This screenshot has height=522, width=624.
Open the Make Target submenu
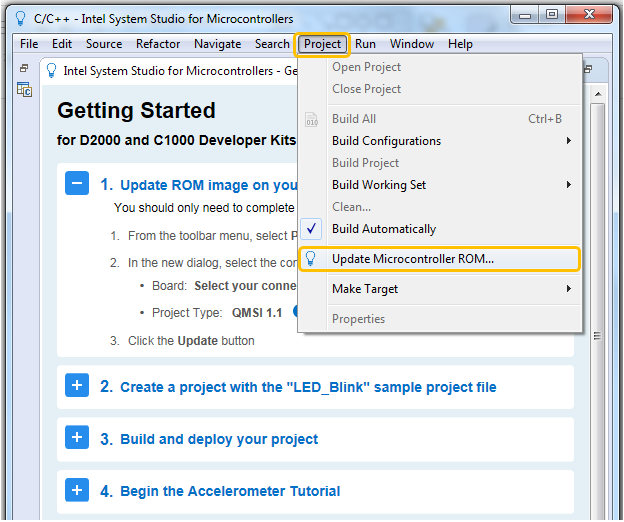365,289
